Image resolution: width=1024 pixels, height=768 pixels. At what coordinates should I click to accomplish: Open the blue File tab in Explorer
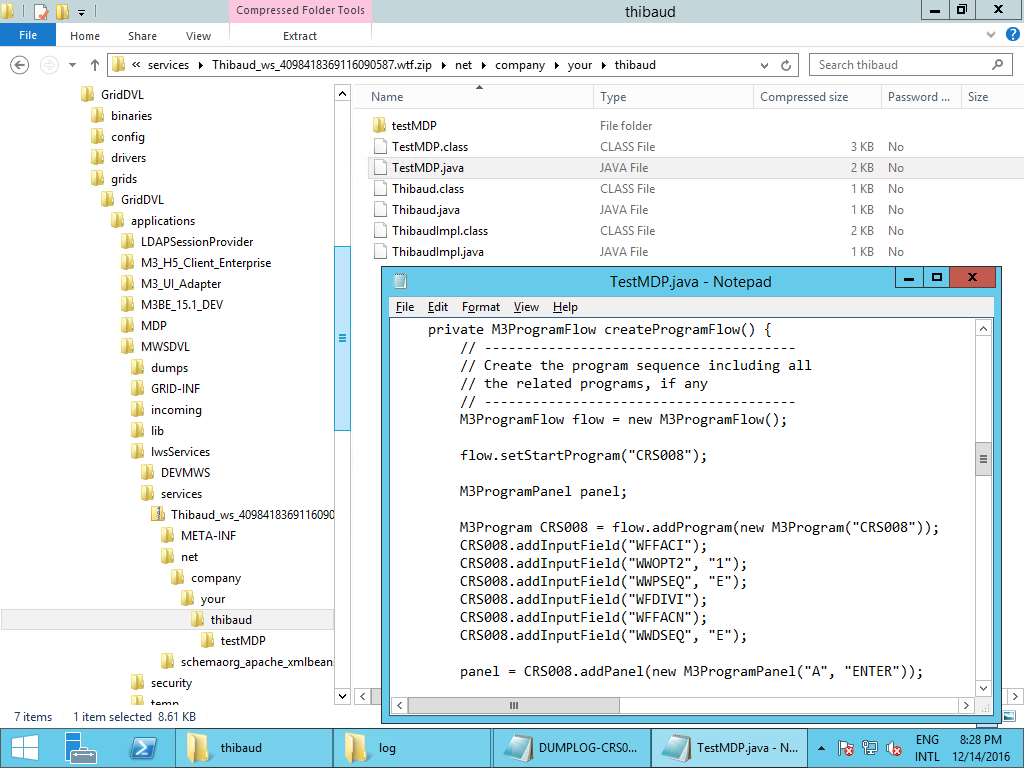28,36
